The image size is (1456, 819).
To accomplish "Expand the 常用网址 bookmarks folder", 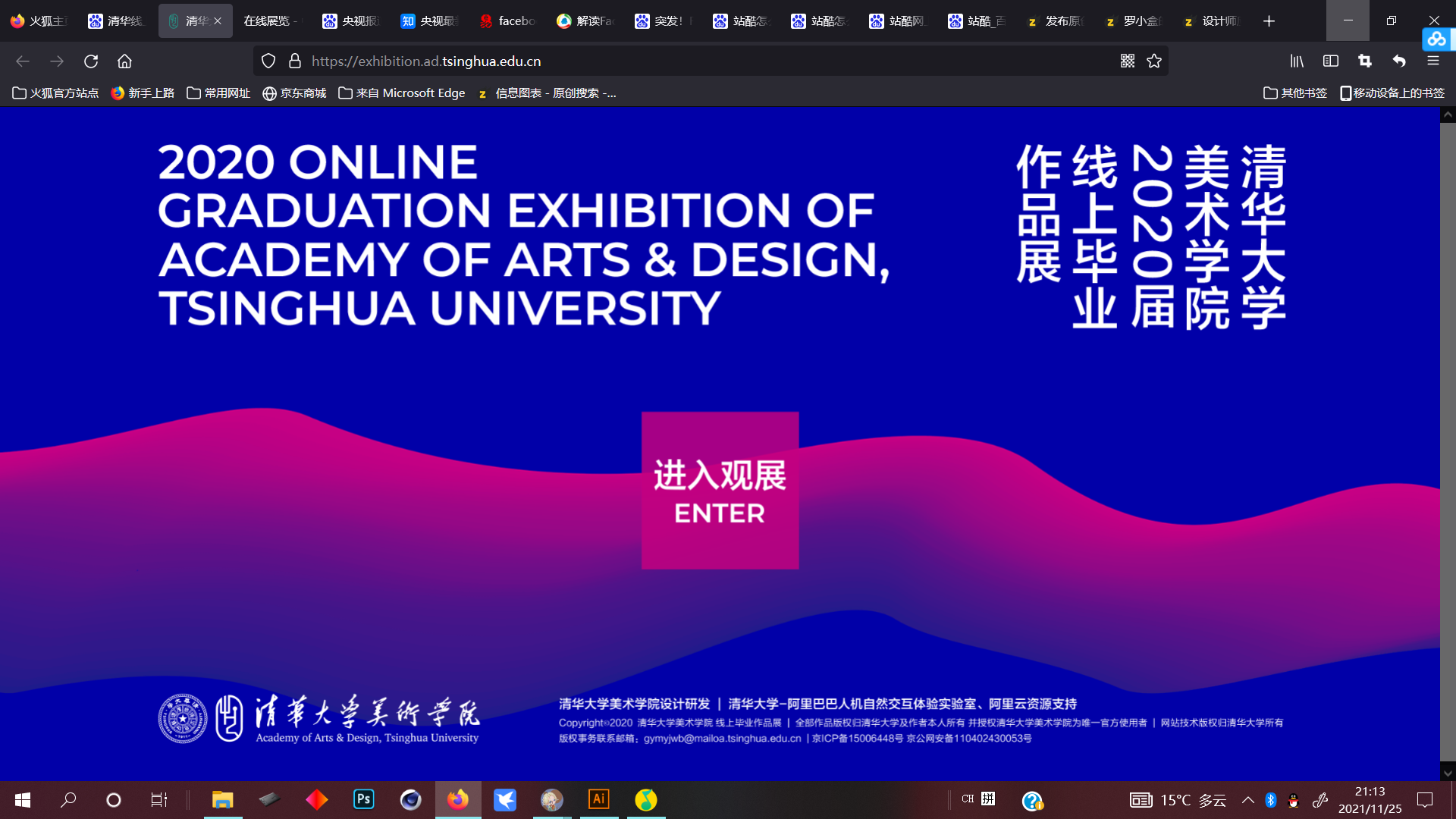I will pyautogui.click(x=218, y=93).
